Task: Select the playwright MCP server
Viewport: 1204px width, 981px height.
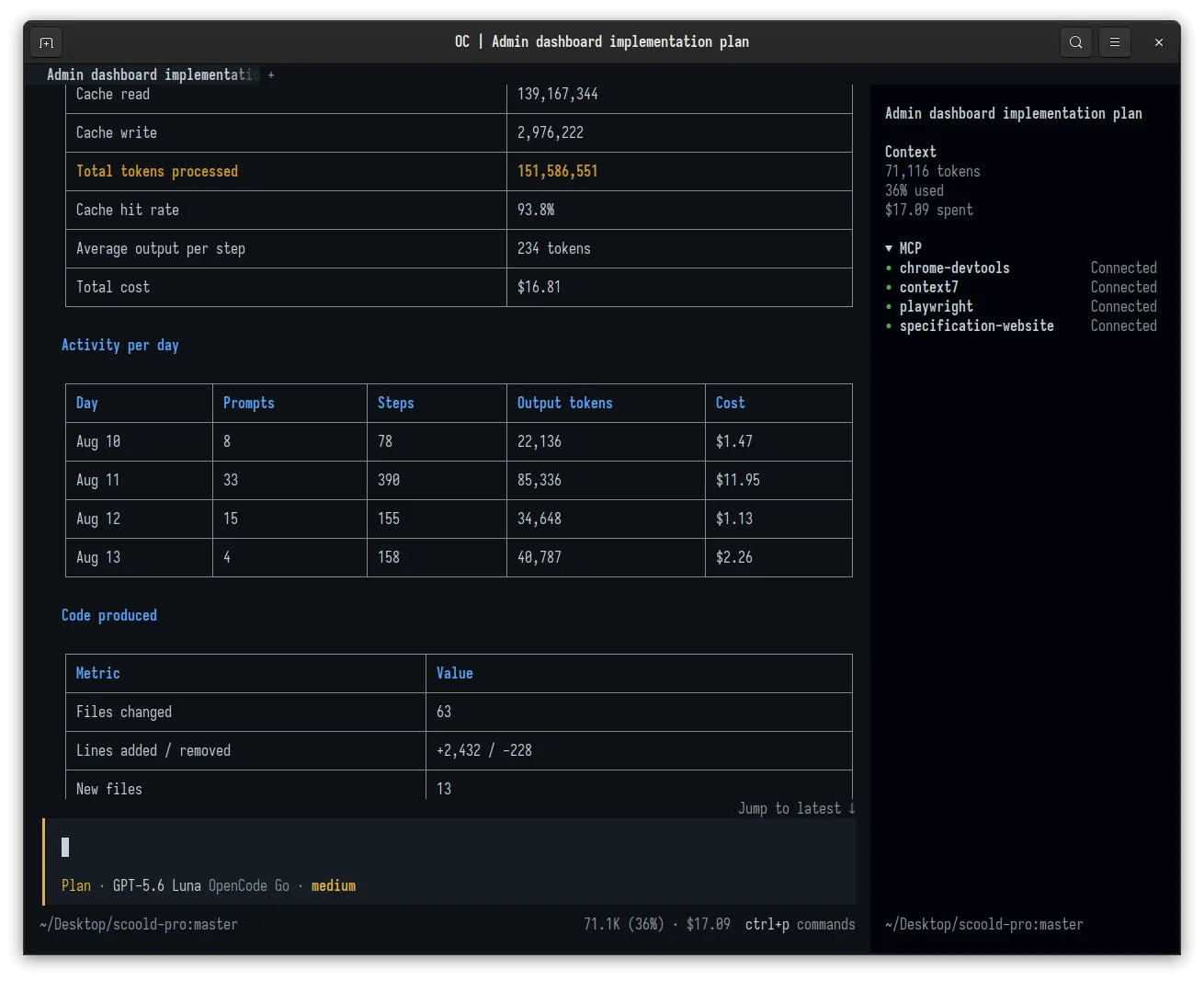Action: (x=936, y=307)
